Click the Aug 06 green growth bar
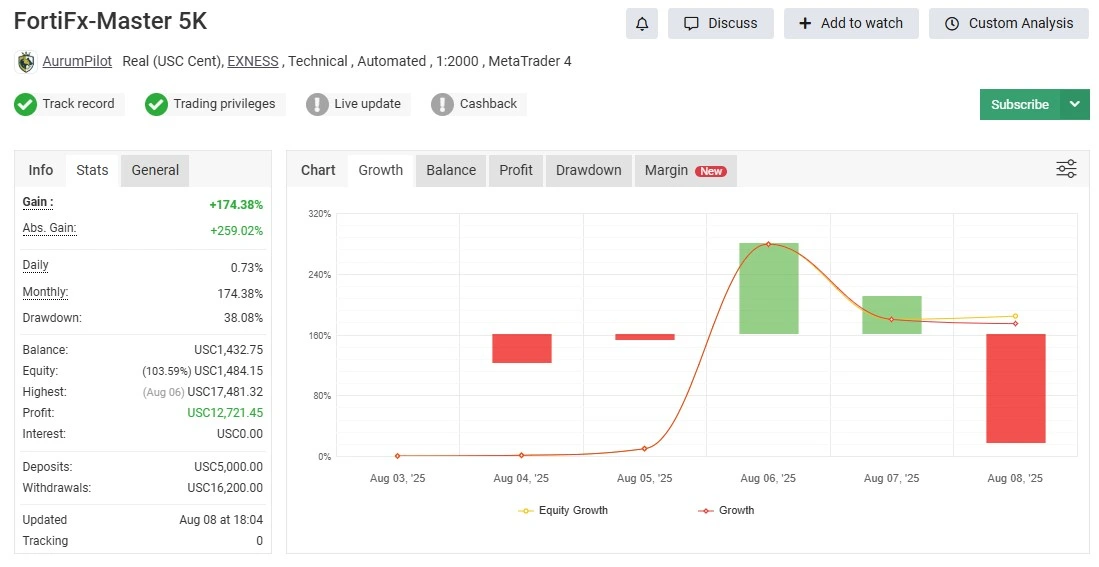Image resolution: width=1099 pixels, height=567 pixels. (769, 288)
